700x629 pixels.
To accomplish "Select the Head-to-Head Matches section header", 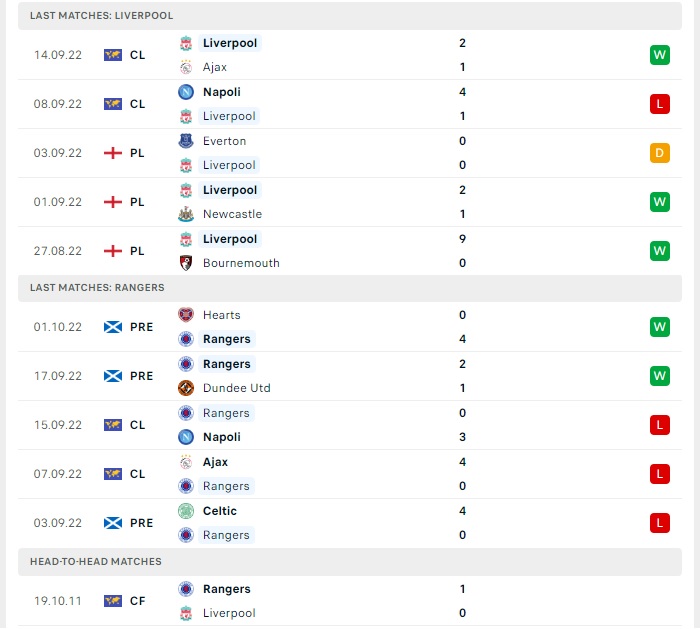I will 350,562.
